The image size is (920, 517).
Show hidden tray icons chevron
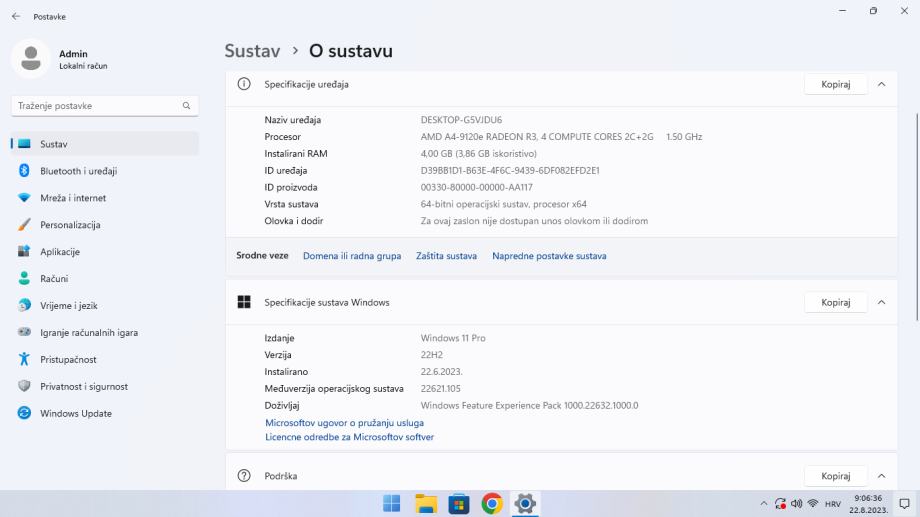[x=763, y=504]
